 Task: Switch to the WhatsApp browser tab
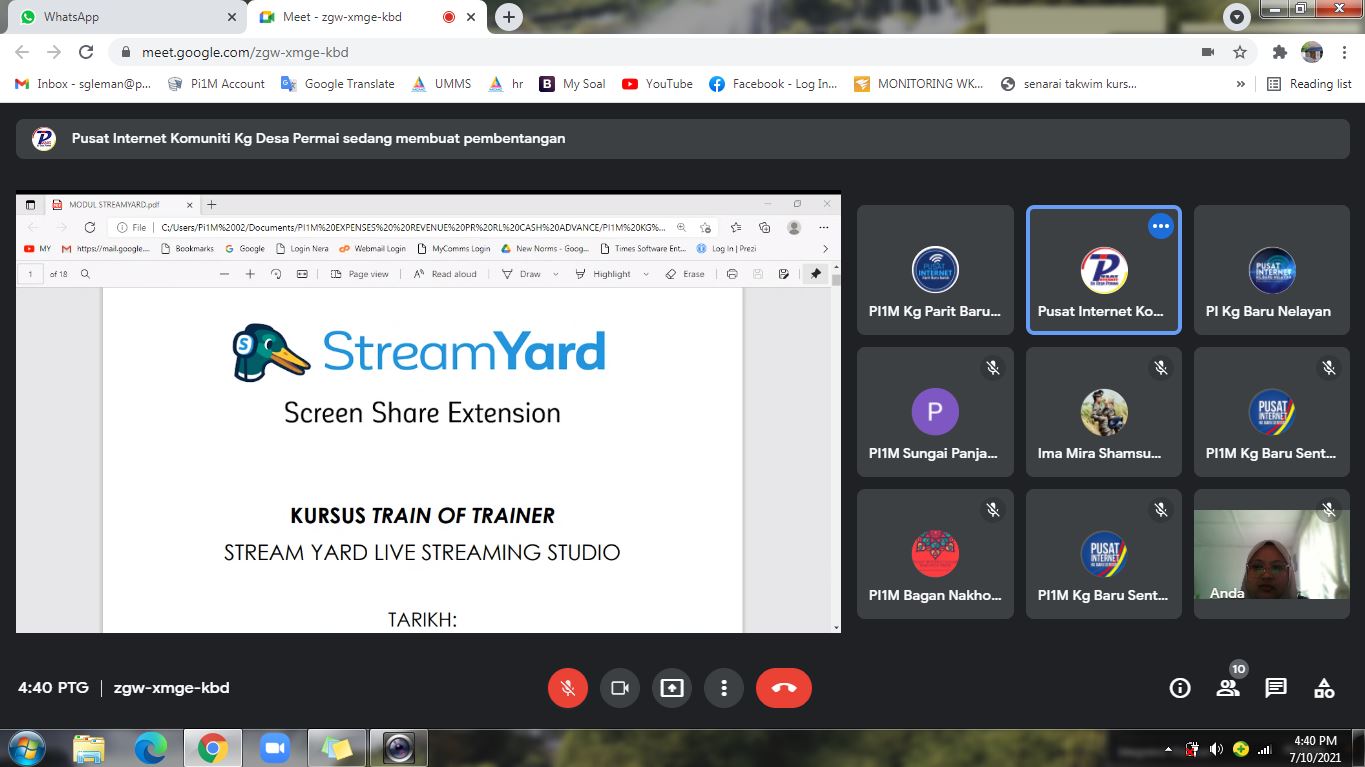point(120,17)
